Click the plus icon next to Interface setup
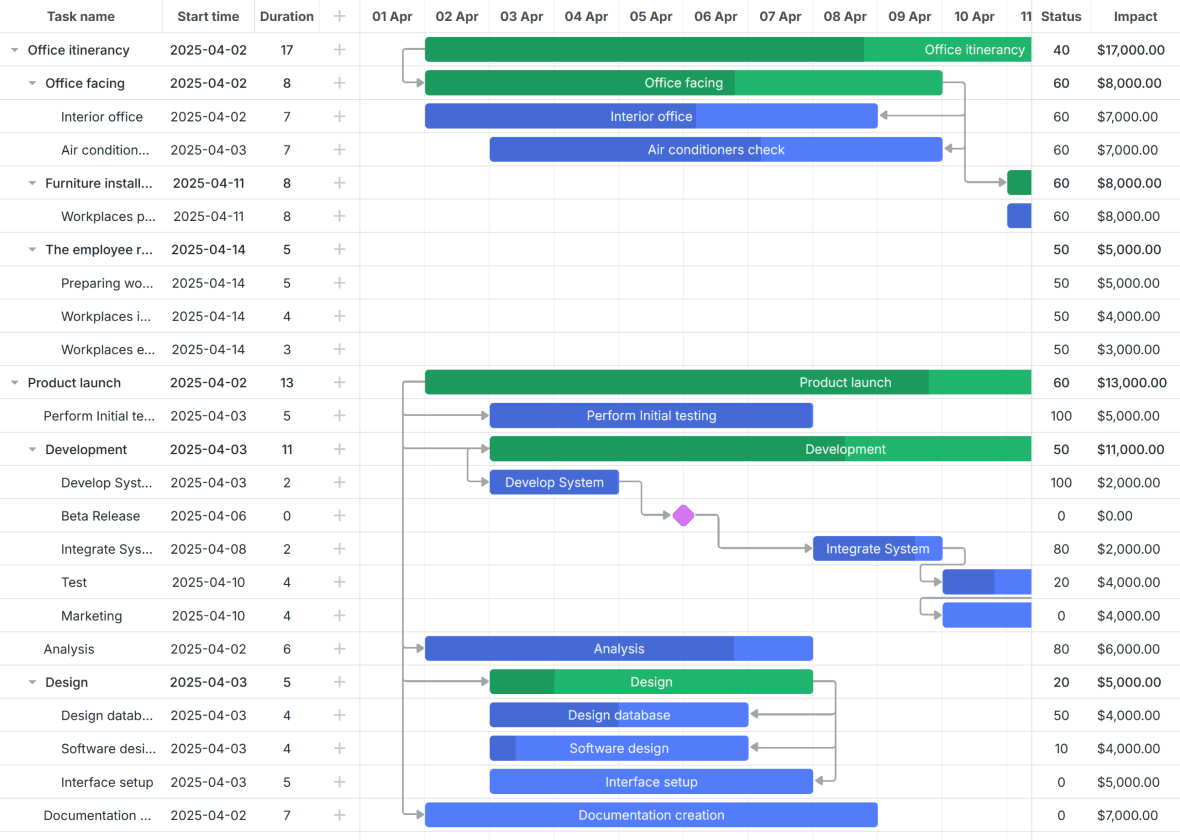 click(x=339, y=782)
